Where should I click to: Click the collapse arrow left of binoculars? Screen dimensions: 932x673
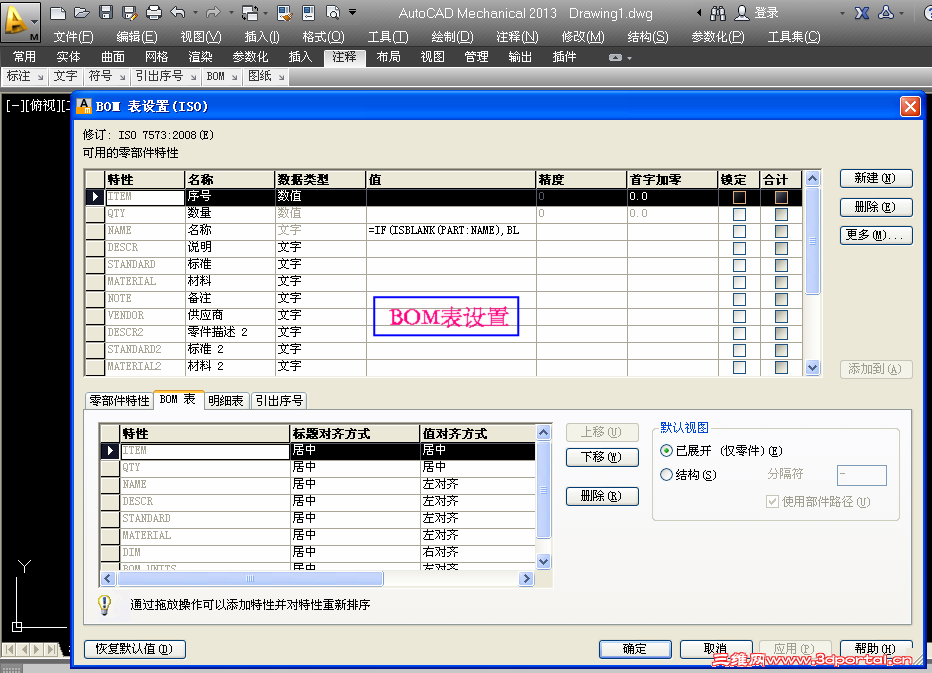pos(699,12)
